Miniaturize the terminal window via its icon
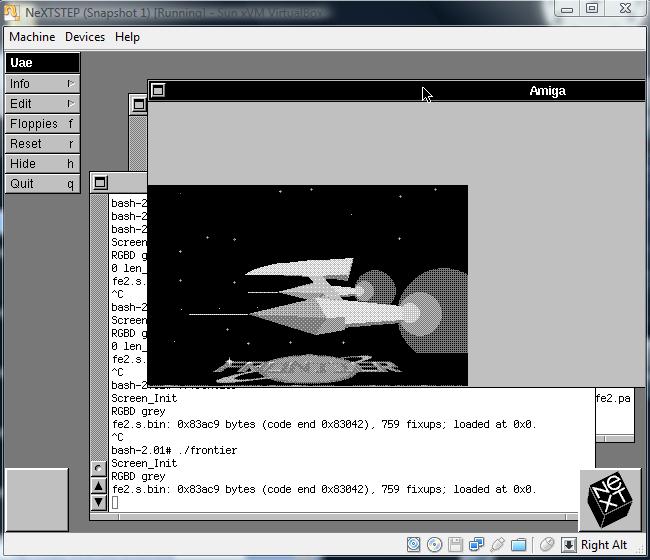Viewport: 650px width, 560px height. (x=100, y=183)
